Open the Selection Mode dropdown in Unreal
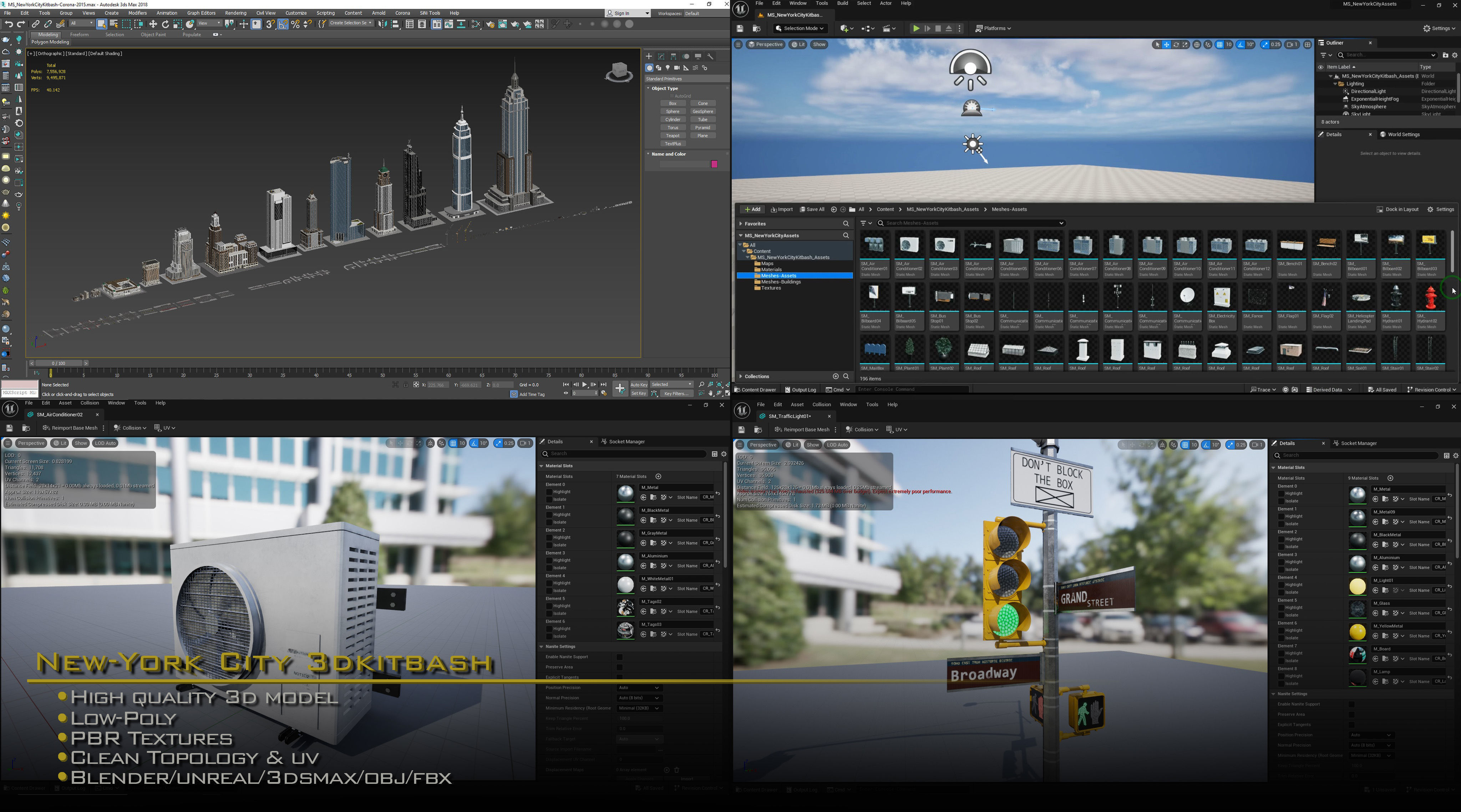 point(800,28)
